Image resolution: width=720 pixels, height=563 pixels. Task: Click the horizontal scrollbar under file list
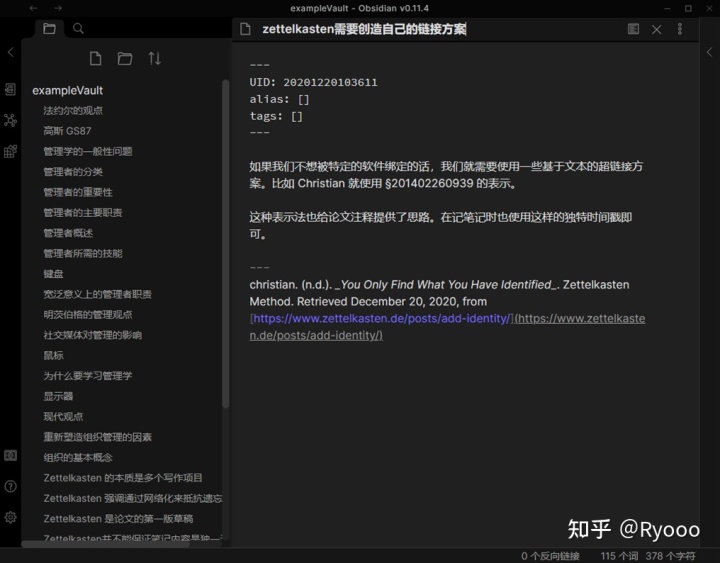pos(105,544)
